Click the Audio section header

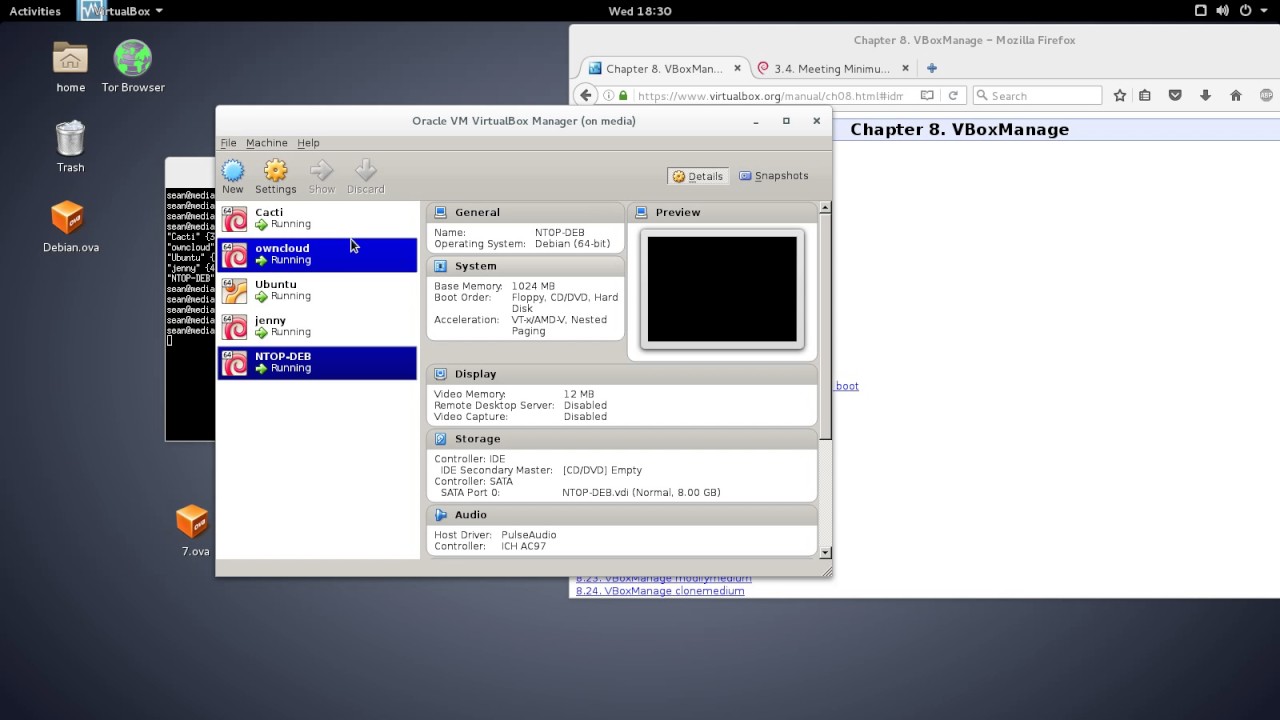(x=622, y=515)
